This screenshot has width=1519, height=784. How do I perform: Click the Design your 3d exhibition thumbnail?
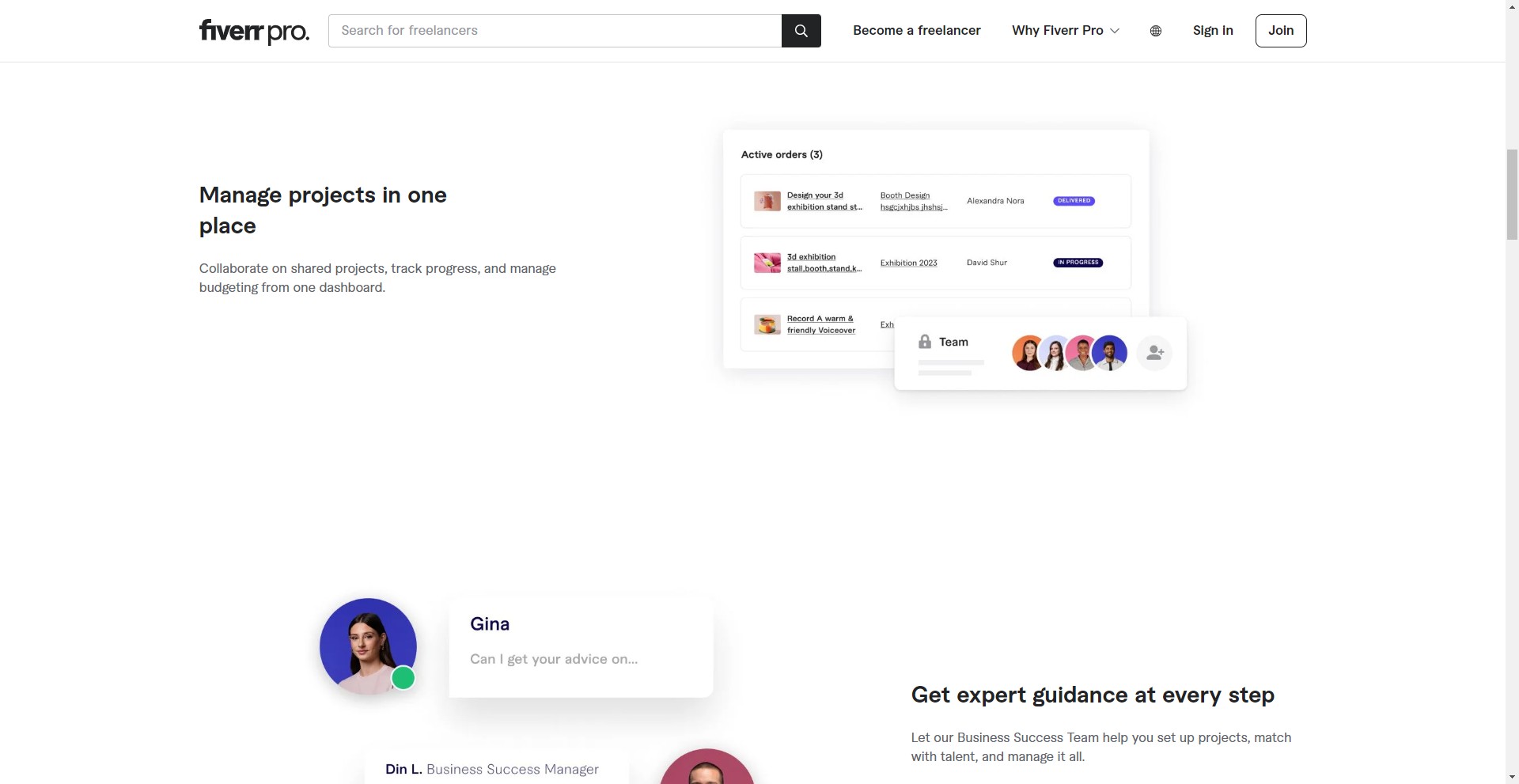(x=767, y=201)
